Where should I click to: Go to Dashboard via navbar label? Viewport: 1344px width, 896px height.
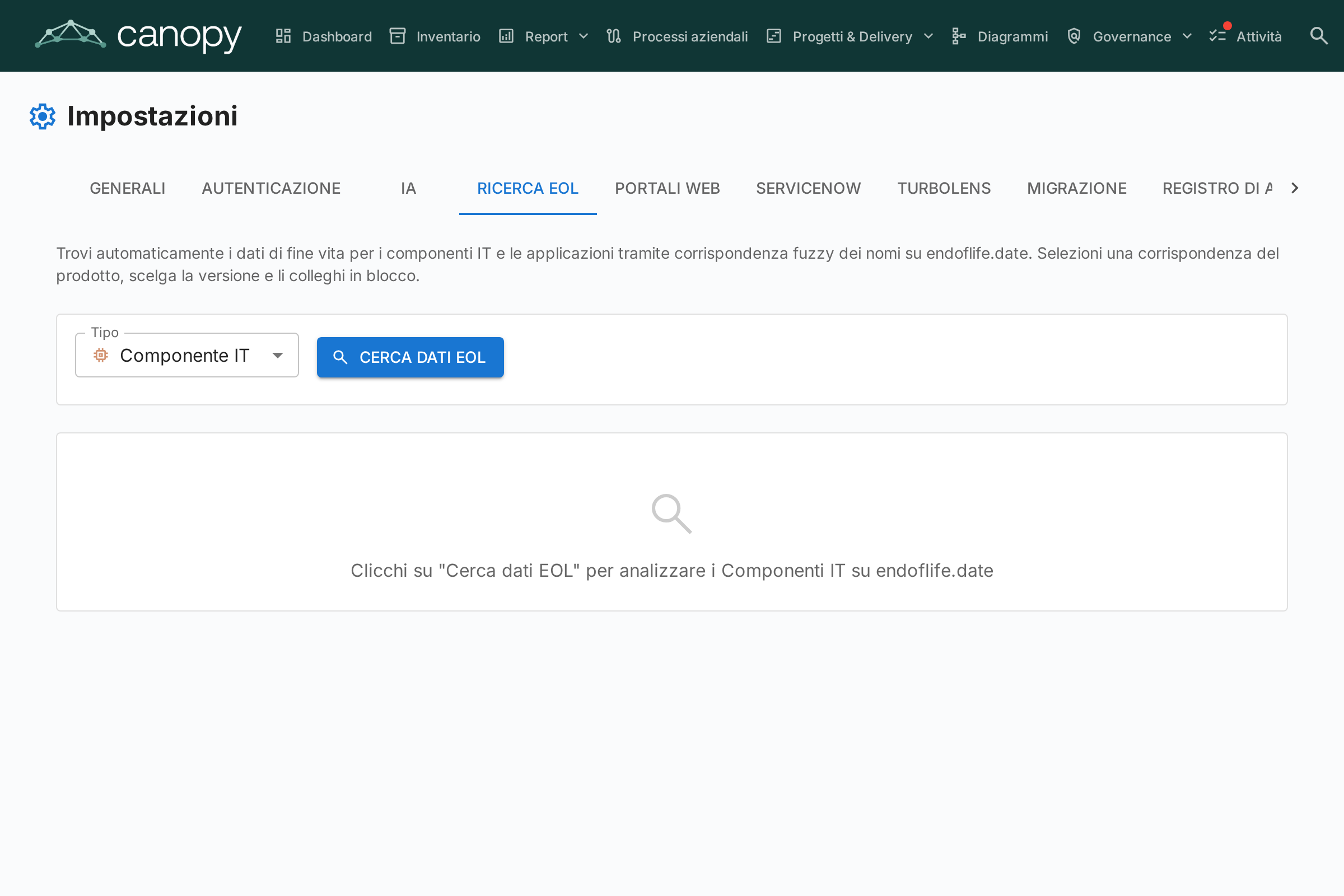337,36
